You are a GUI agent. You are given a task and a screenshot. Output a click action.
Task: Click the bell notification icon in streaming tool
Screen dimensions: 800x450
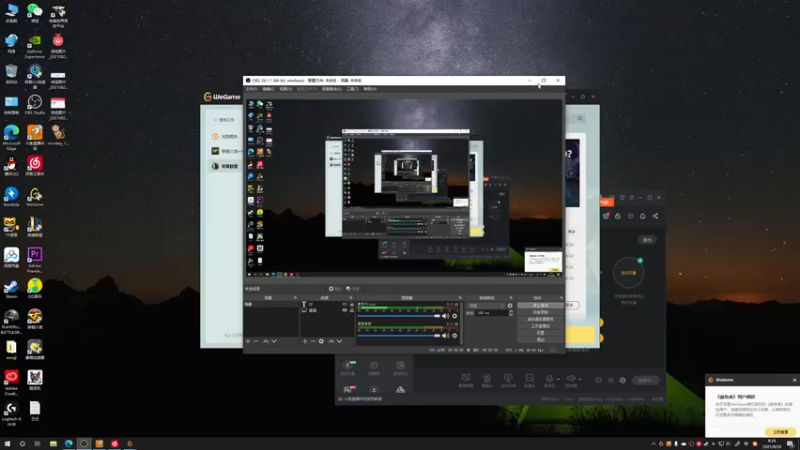pos(643,216)
